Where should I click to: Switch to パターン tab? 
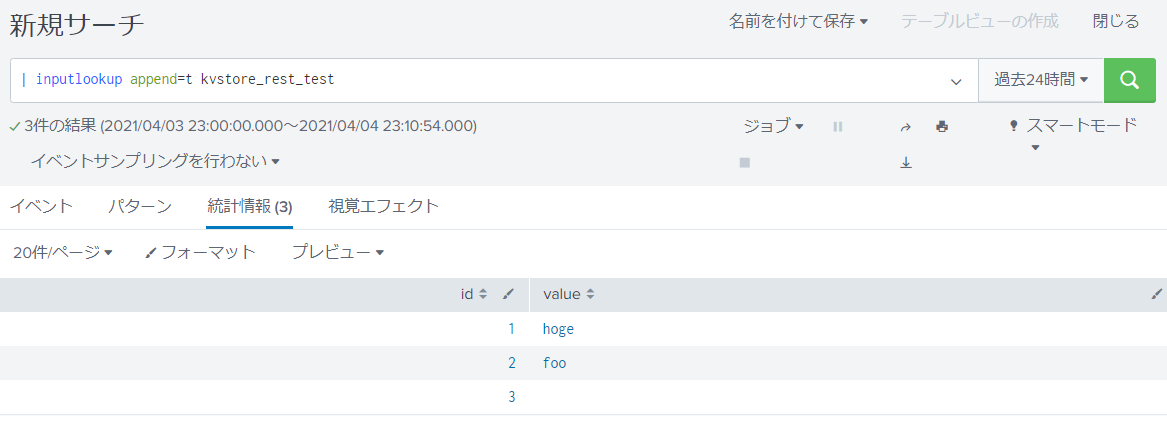(x=140, y=207)
